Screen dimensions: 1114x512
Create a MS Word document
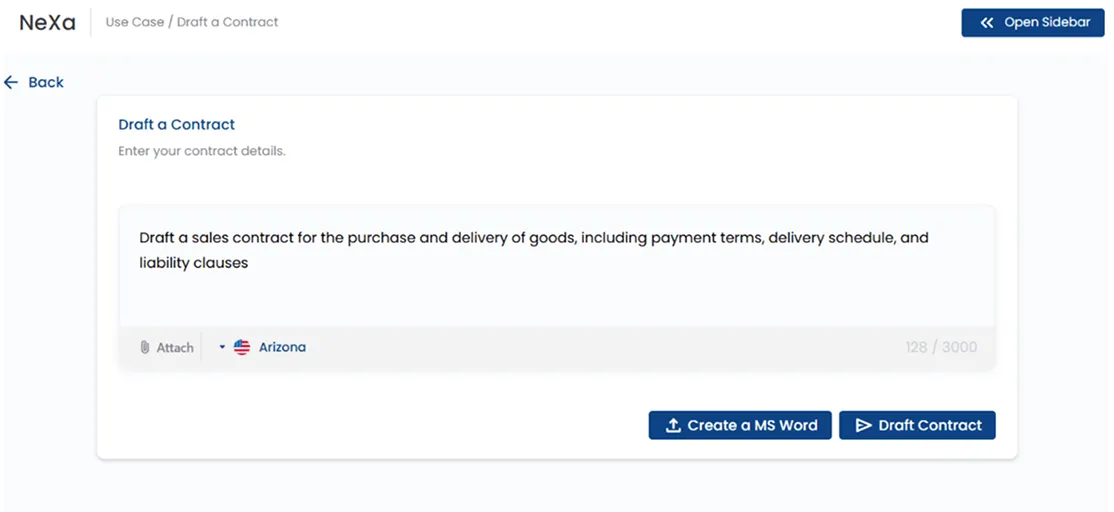(x=740, y=425)
